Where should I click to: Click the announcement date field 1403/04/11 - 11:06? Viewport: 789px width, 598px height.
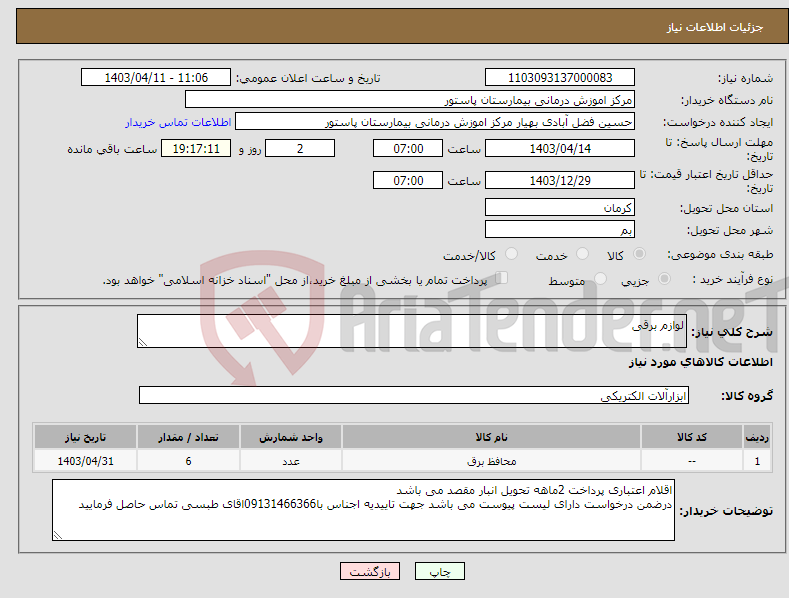155,78
